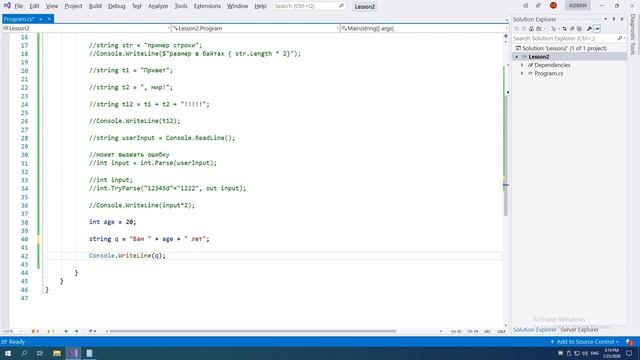Collapse the Lesson2 project node

point(517,57)
